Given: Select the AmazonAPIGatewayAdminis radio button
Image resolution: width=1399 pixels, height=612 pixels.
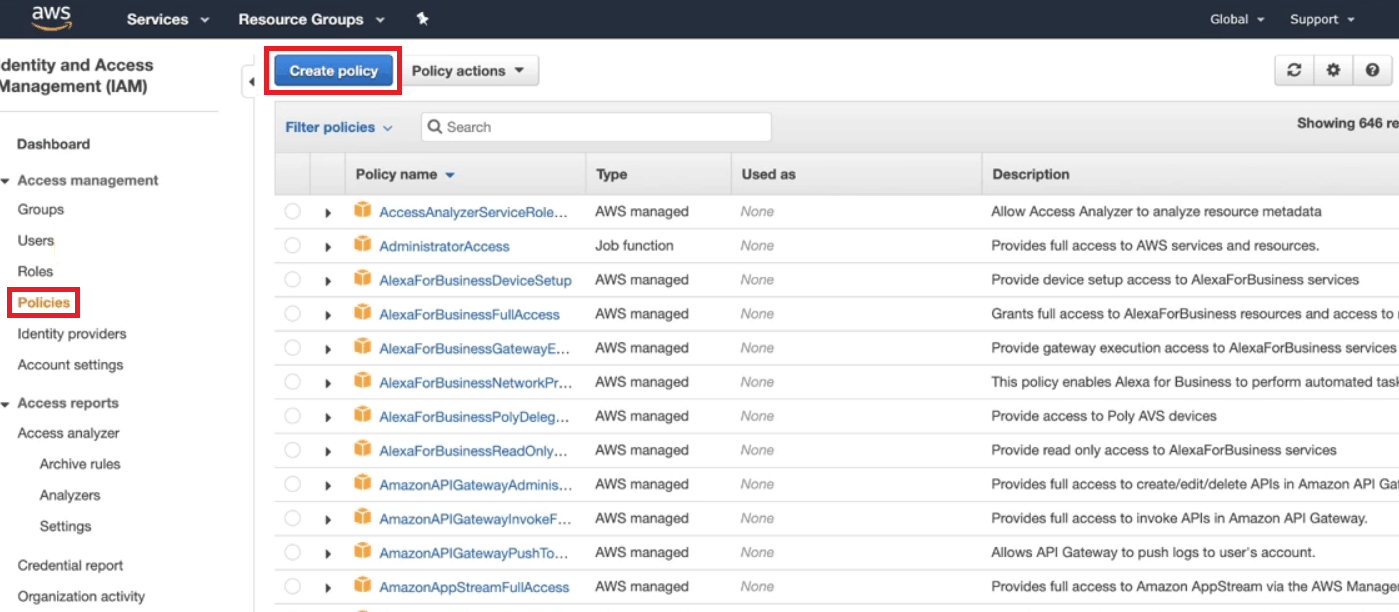Looking at the screenshot, I should click(x=292, y=484).
